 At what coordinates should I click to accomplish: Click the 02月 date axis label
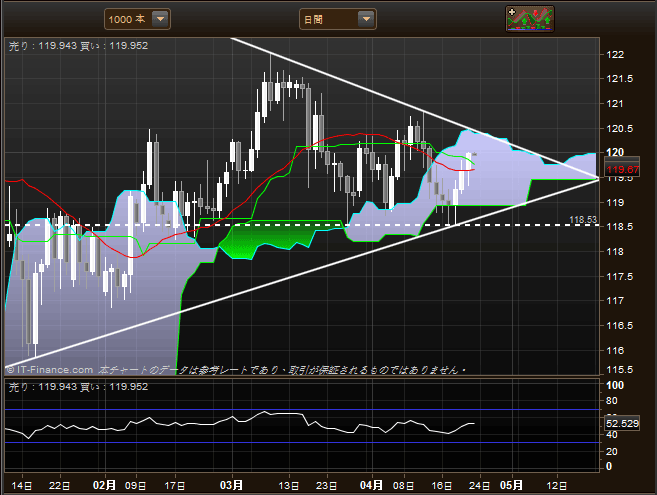click(x=104, y=485)
